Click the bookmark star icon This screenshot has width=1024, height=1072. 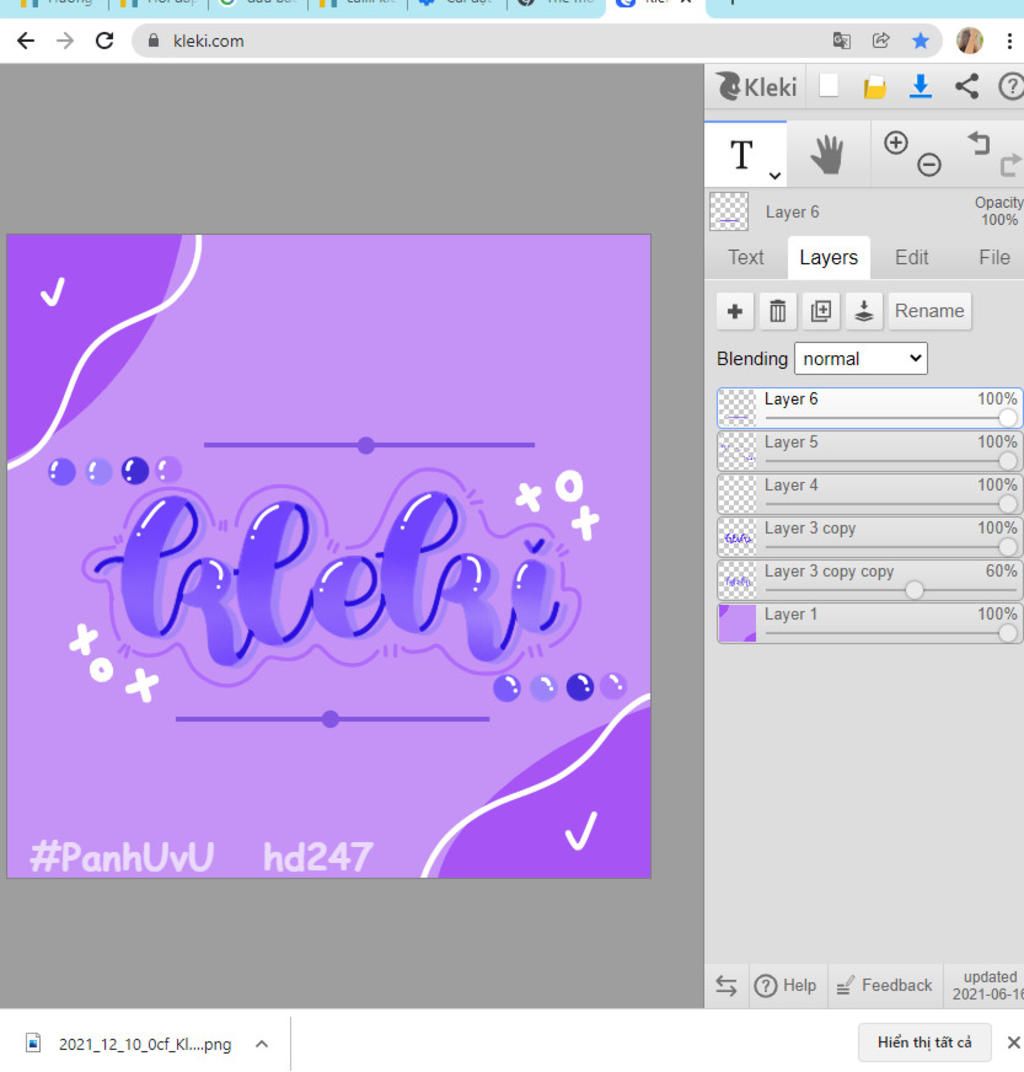[x=921, y=41]
